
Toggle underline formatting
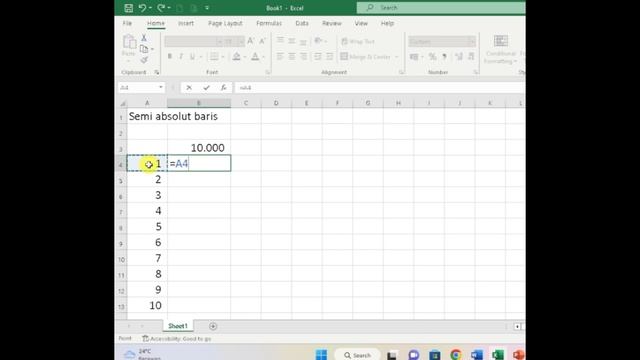click(192, 57)
